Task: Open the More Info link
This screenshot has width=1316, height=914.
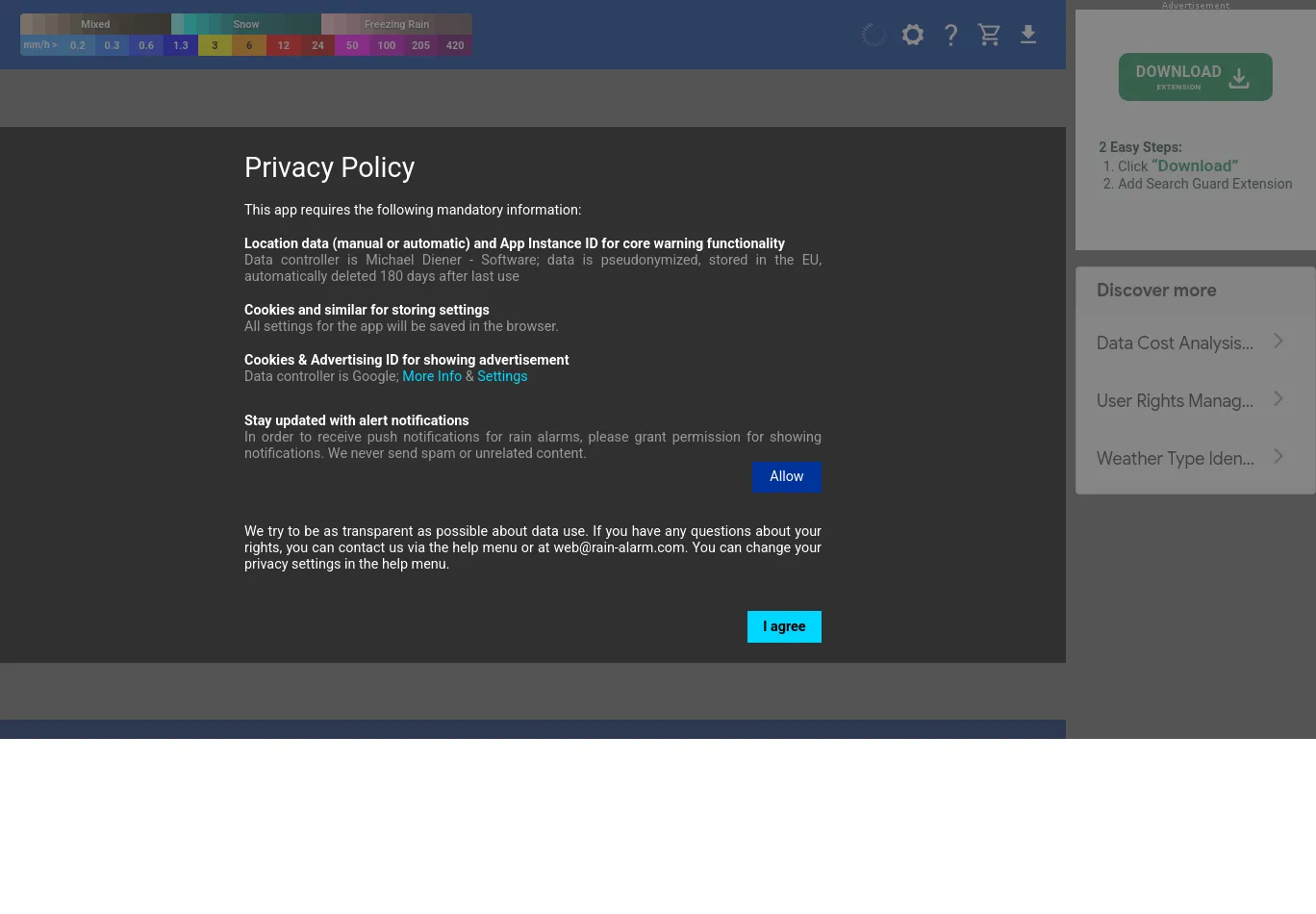Action: pos(432,376)
